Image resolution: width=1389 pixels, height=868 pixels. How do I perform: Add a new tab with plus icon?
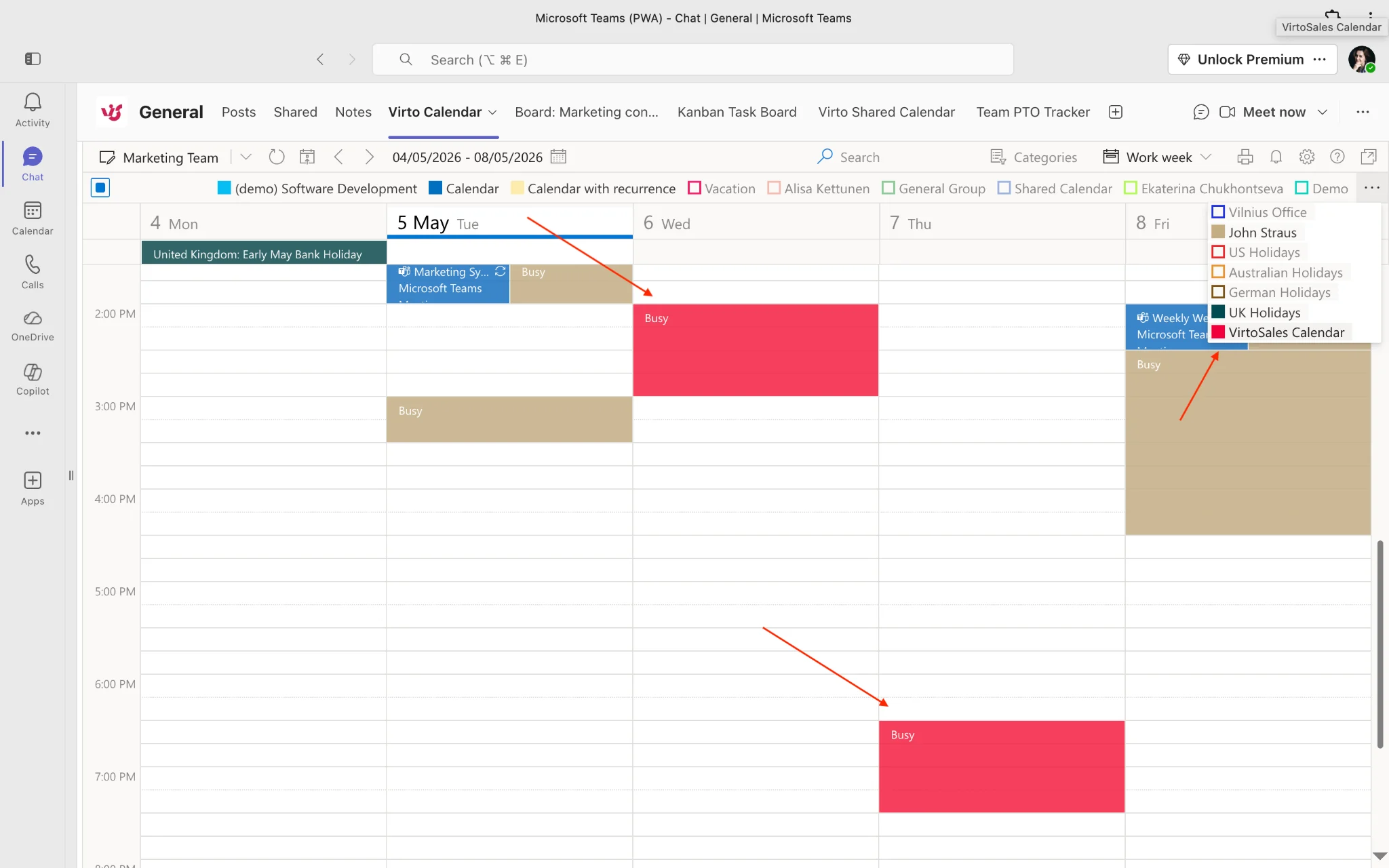(1116, 112)
